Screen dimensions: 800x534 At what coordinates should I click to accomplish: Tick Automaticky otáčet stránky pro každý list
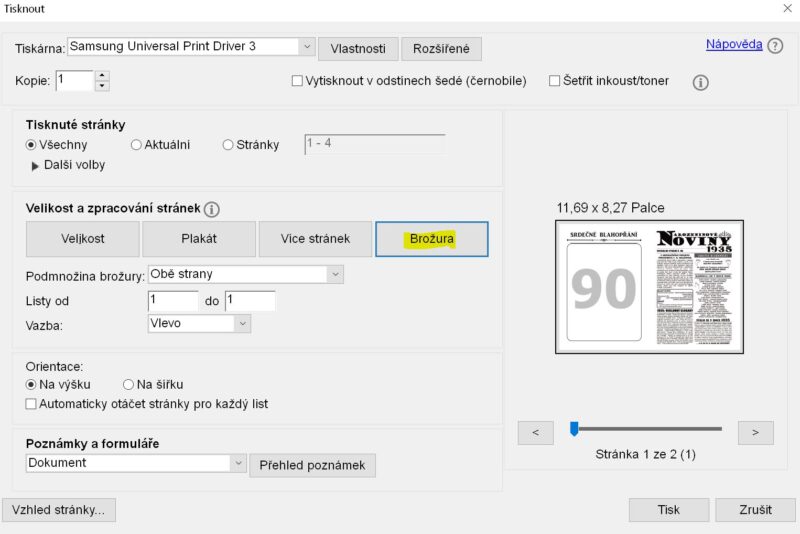(x=31, y=404)
